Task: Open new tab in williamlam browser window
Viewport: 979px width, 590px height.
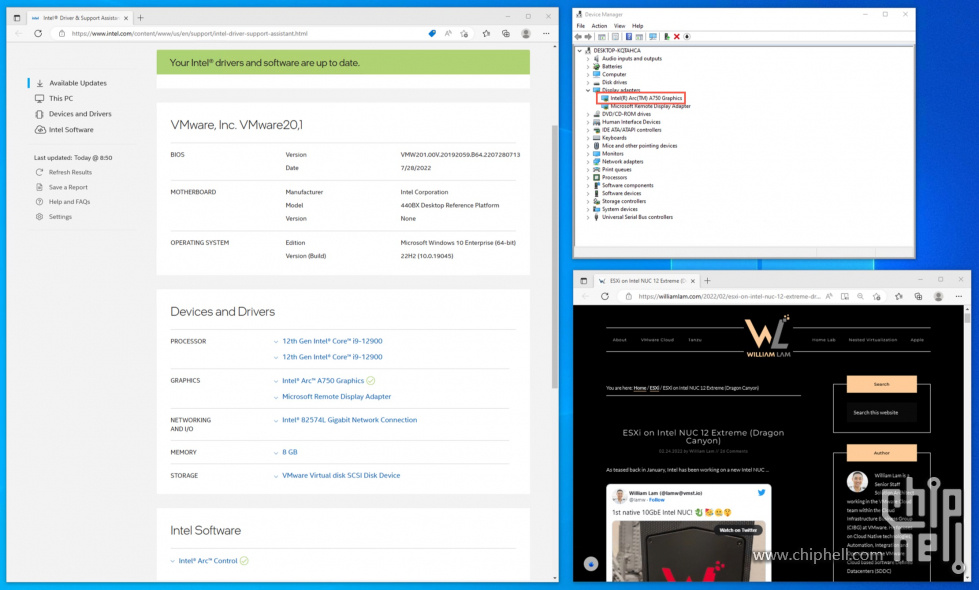Action: pos(707,281)
